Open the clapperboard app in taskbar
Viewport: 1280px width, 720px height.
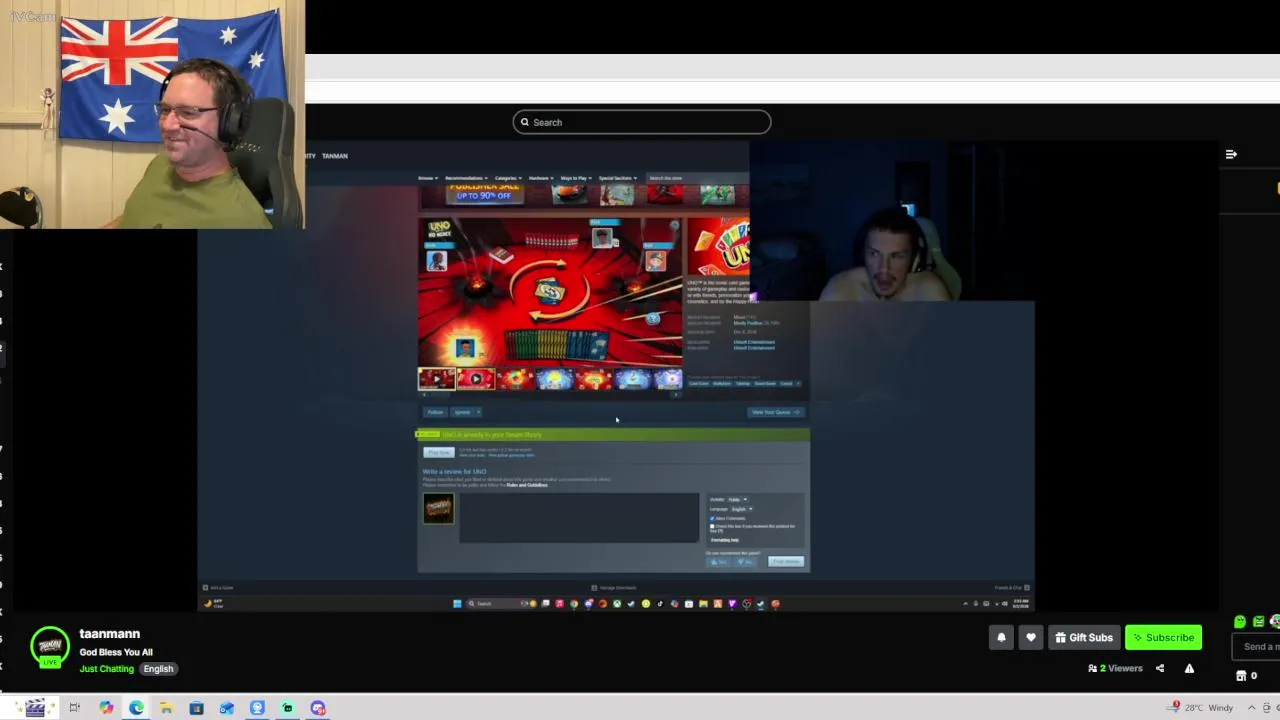[35, 708]
